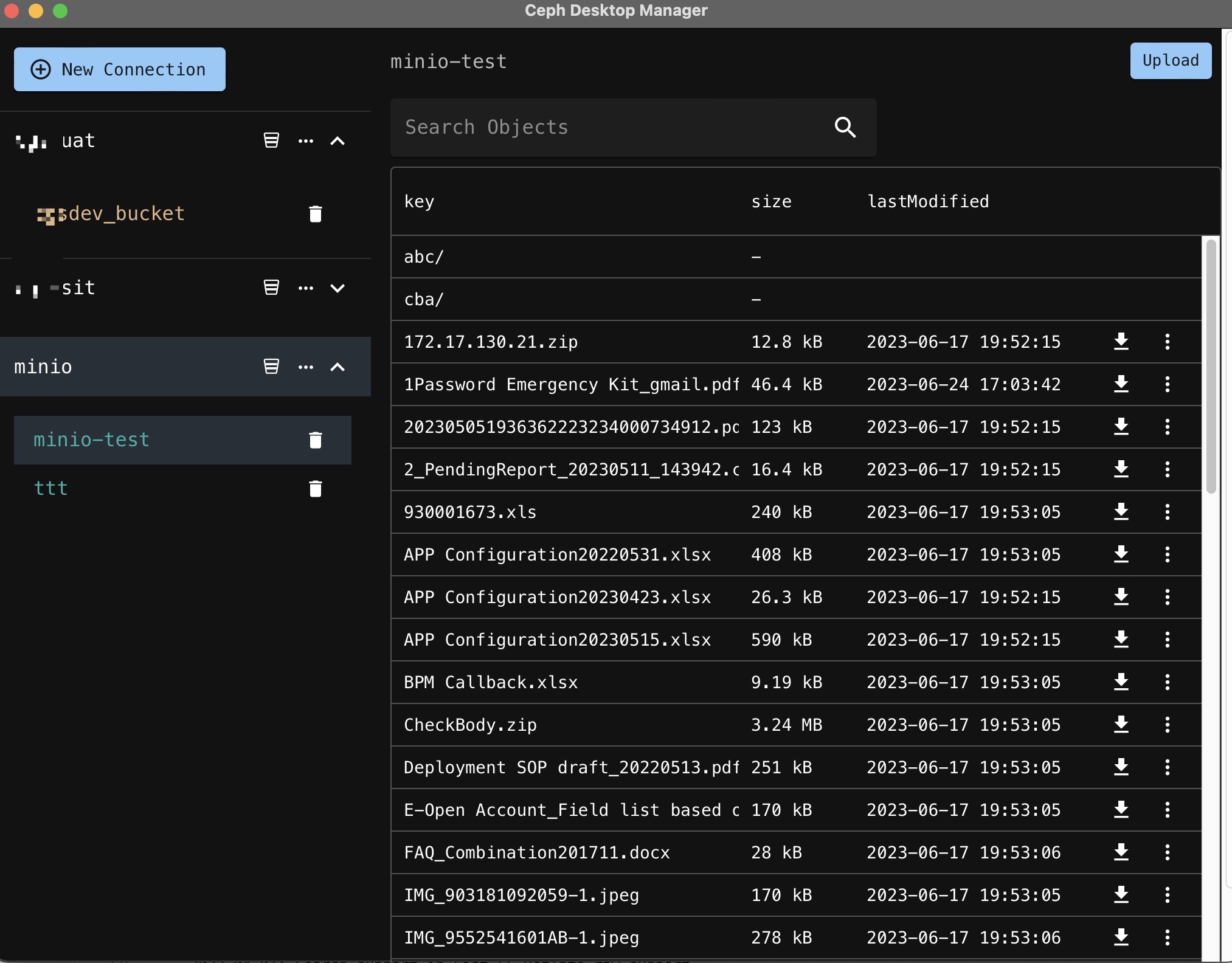Image resolution: width=1232 pixels, height=963 pixels.
Task: Click the Upload button
Action: click(1171, 60)
